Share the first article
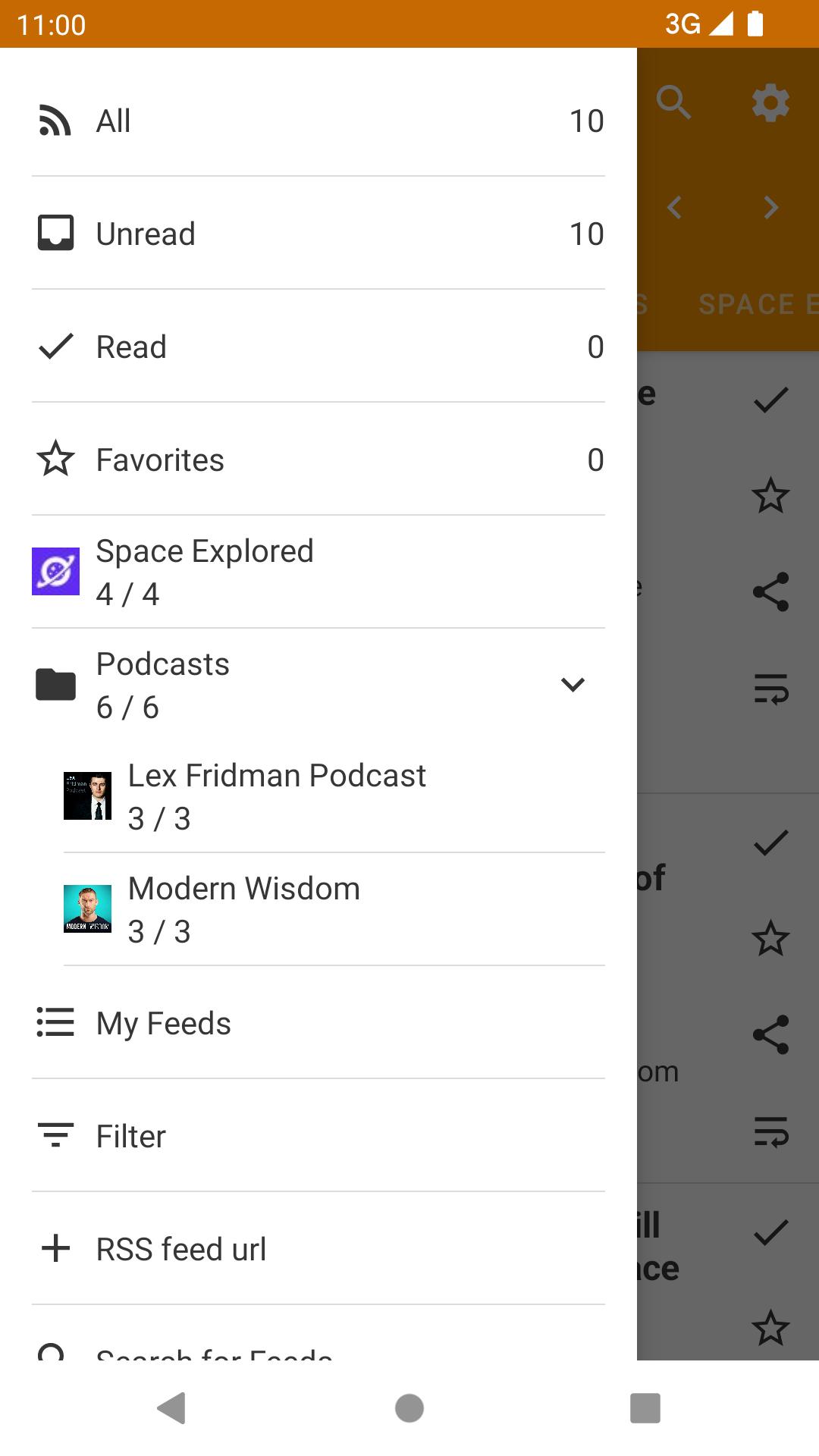This screenshot has height=1456, width=819. [x=770, y=591]
